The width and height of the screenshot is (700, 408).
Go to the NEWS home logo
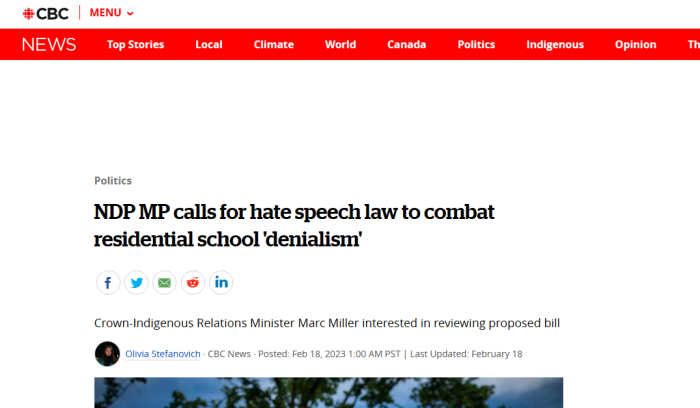coord(49,45)
